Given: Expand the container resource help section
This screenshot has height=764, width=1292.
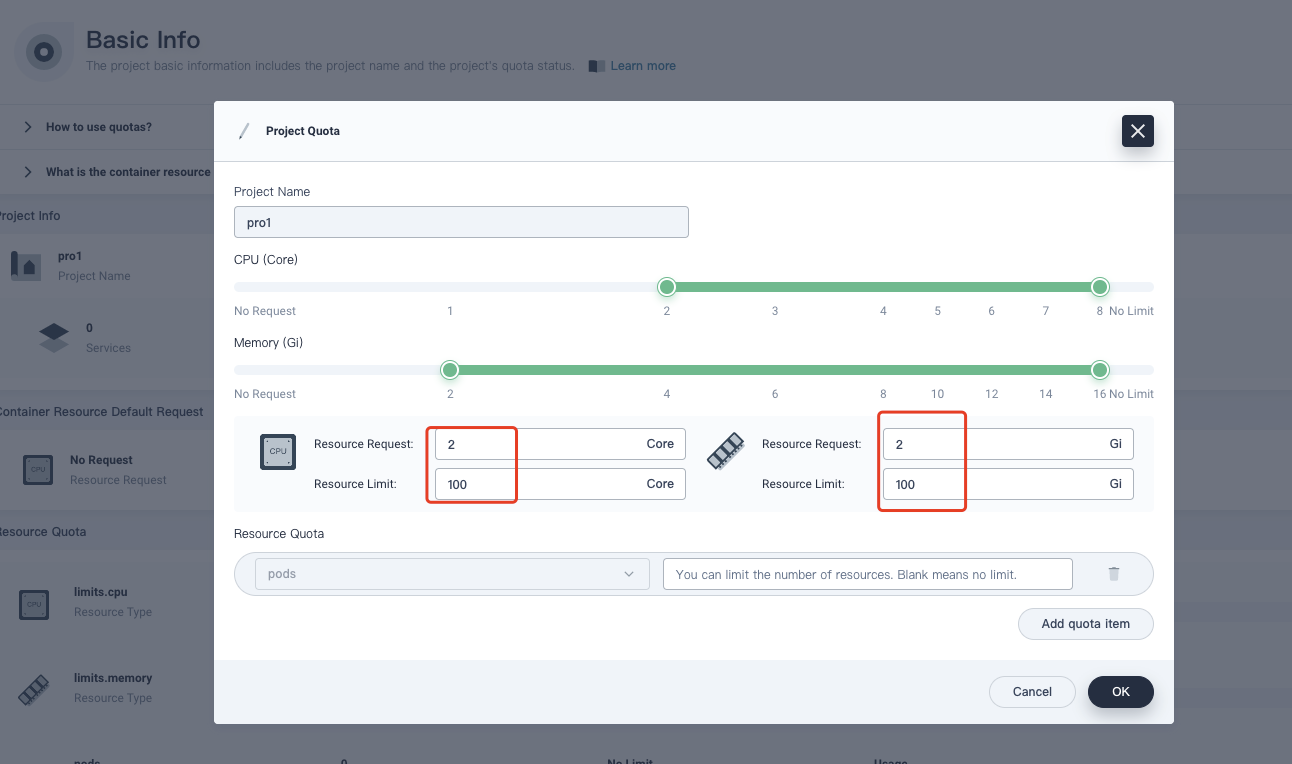Looking at the screenshot, I should 27,171.
